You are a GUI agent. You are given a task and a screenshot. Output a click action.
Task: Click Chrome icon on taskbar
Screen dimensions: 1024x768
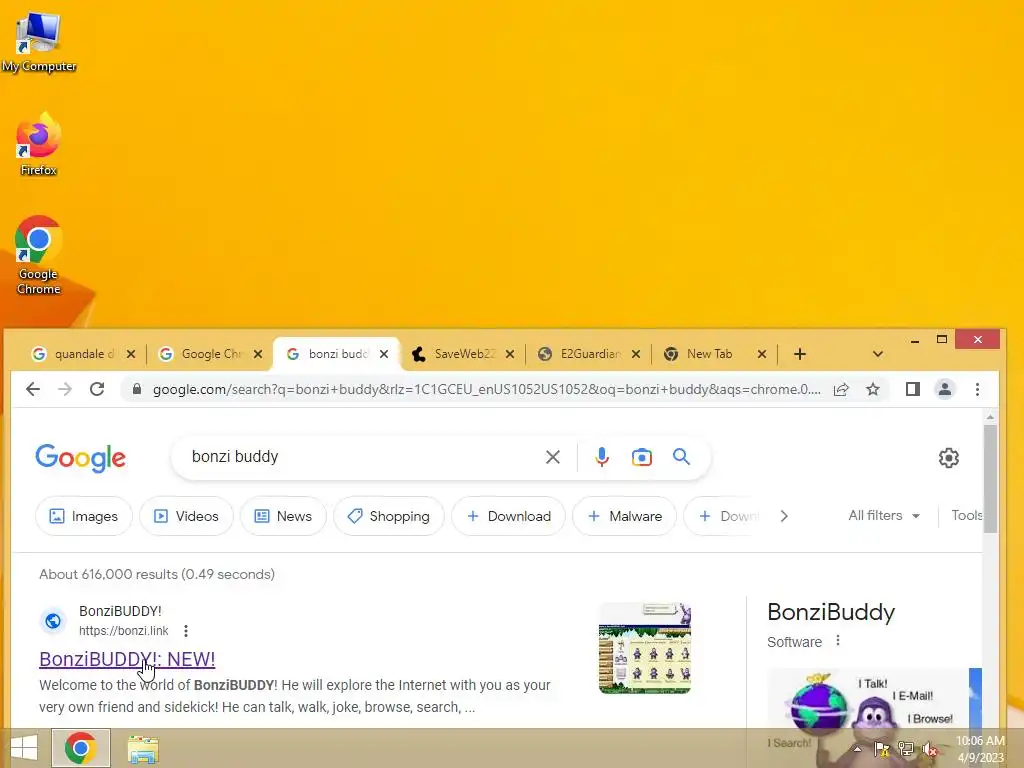click(80, 748)
